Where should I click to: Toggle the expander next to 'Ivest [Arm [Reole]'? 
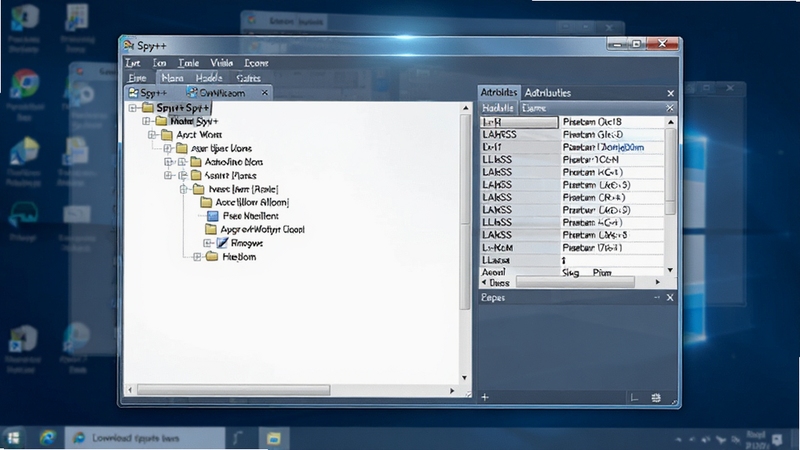point(183,189)
